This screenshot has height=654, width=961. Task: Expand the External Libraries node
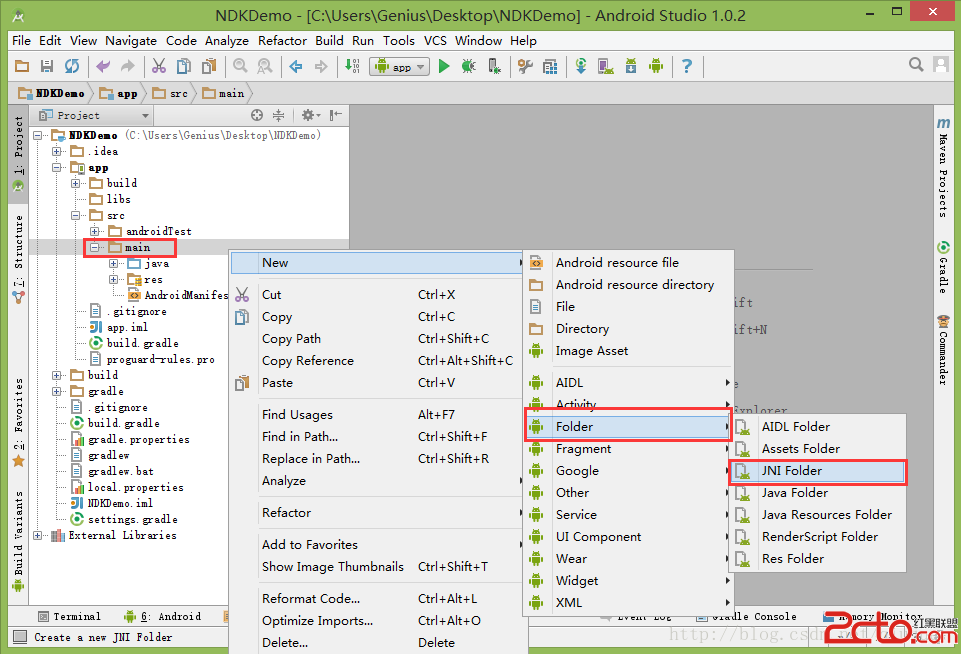(x=39, y=535)
